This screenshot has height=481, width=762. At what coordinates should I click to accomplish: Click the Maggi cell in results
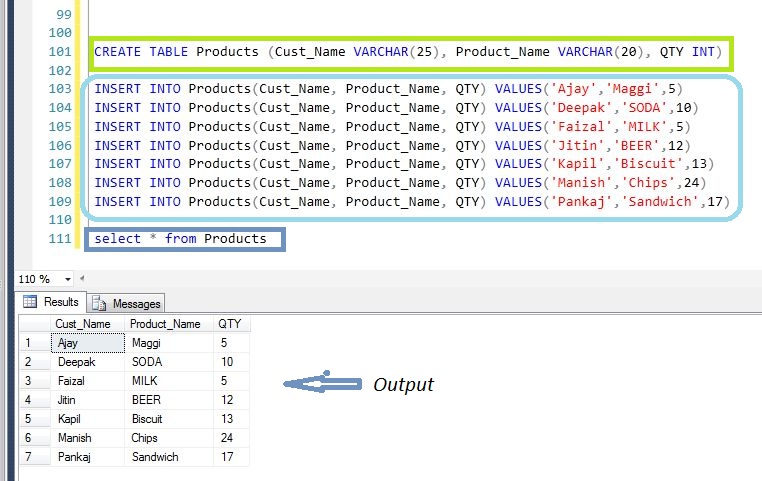tap(165, 343)
